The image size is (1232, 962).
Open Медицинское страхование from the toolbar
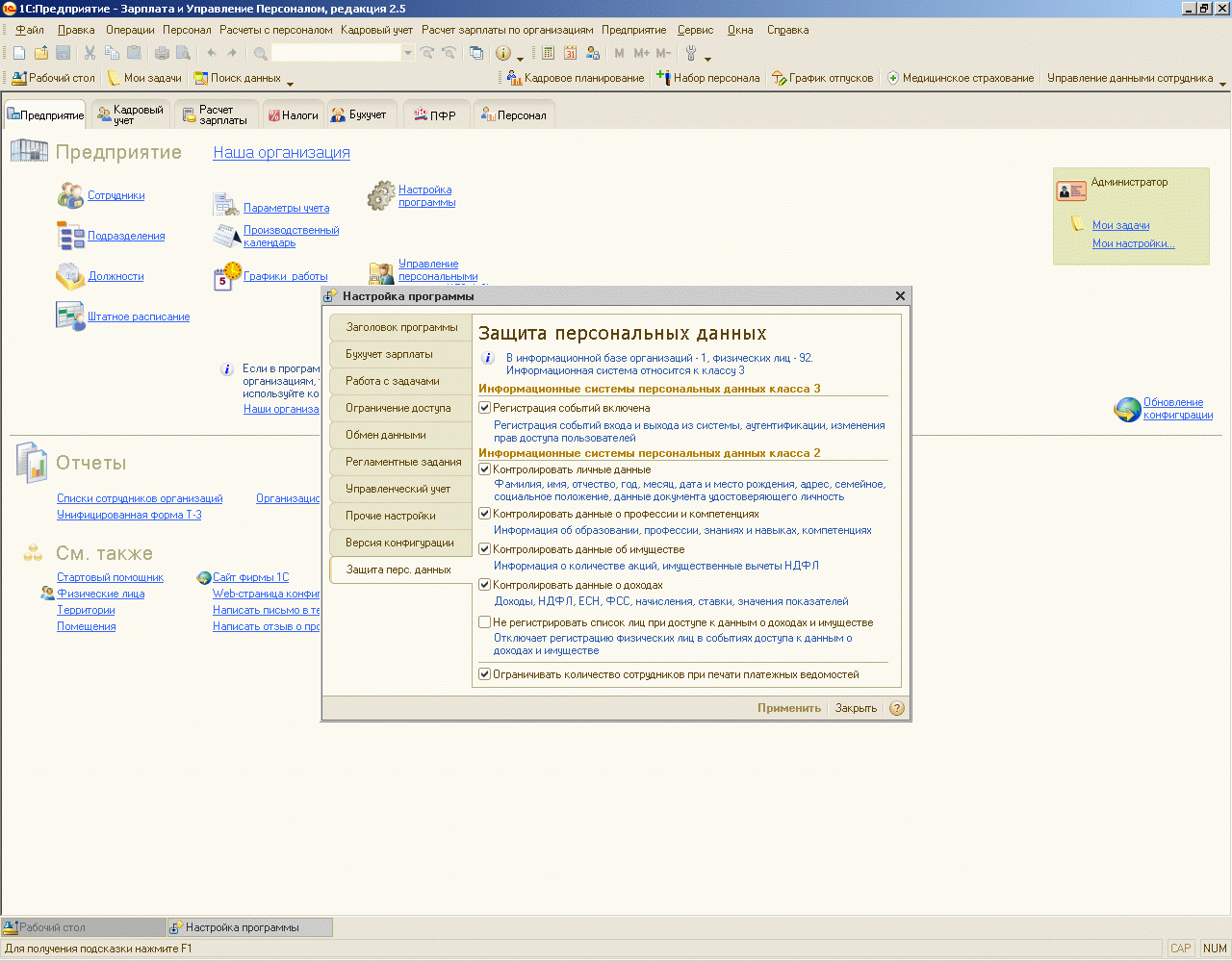(960, 78)
